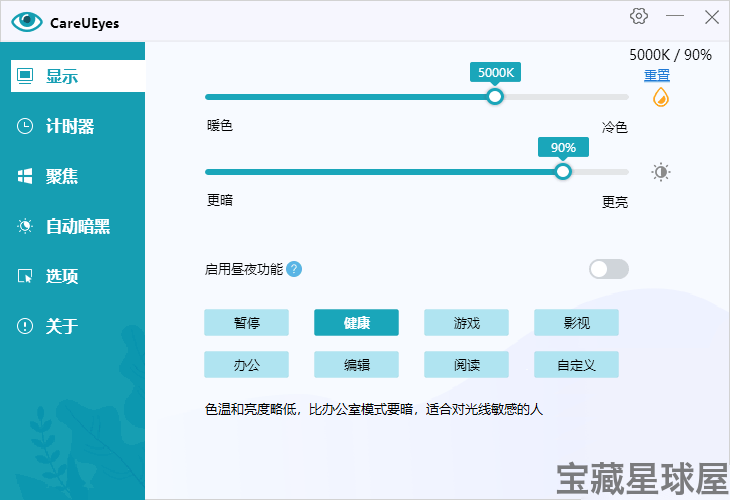Select the 办公 office mode button

246,365
